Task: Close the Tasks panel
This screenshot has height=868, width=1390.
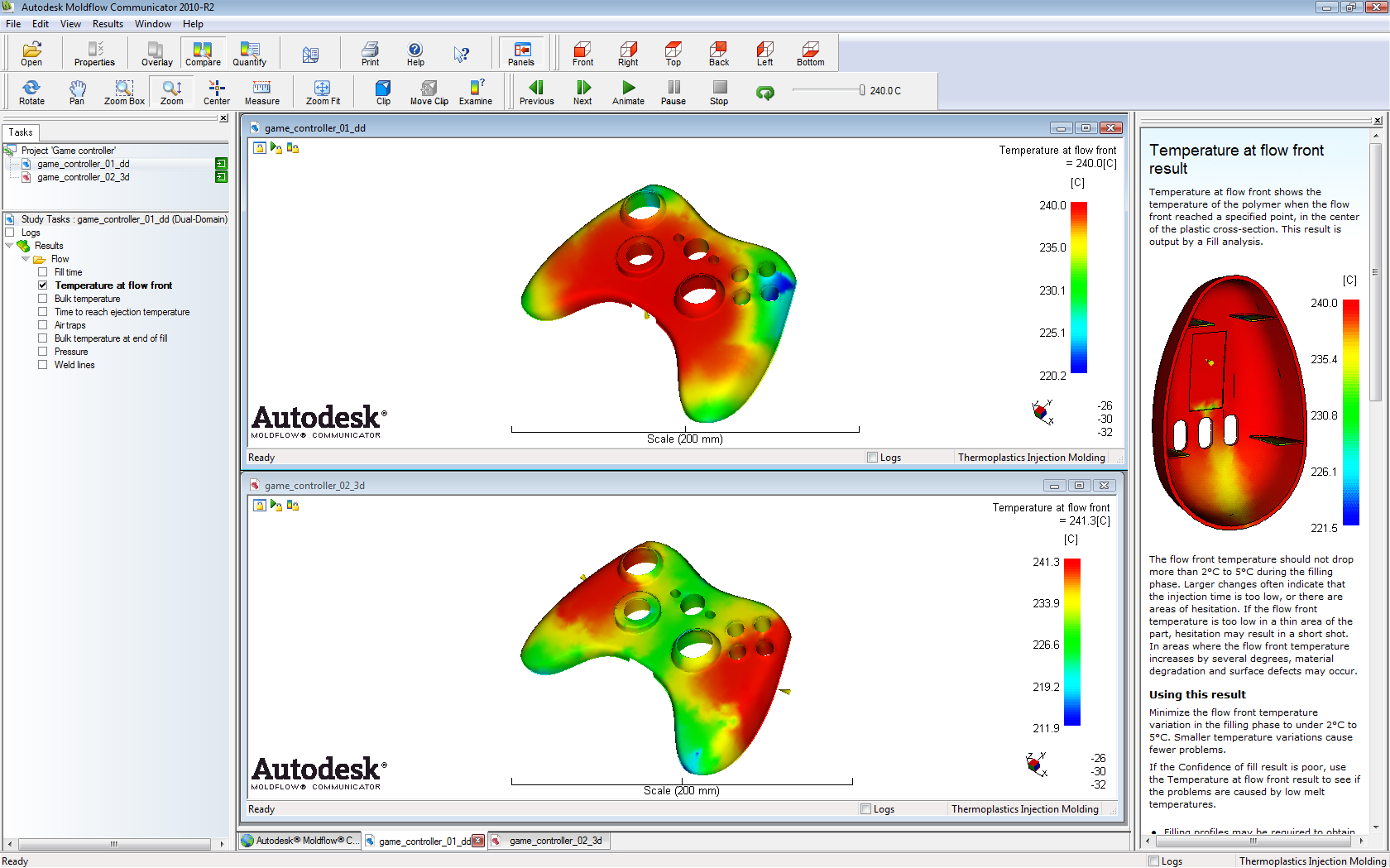Action: (223, 118)
